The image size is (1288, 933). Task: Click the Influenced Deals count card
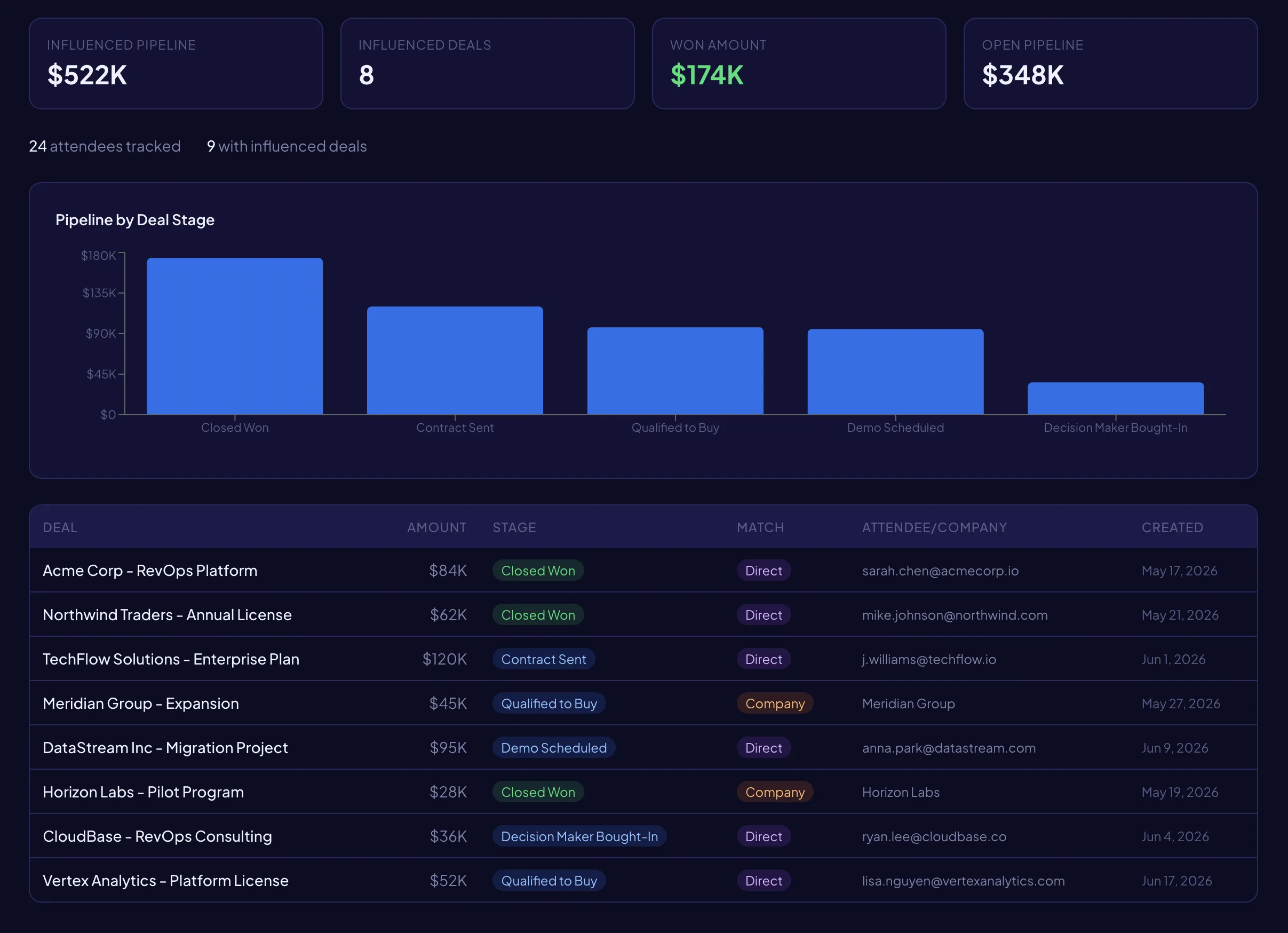[487, 64]
